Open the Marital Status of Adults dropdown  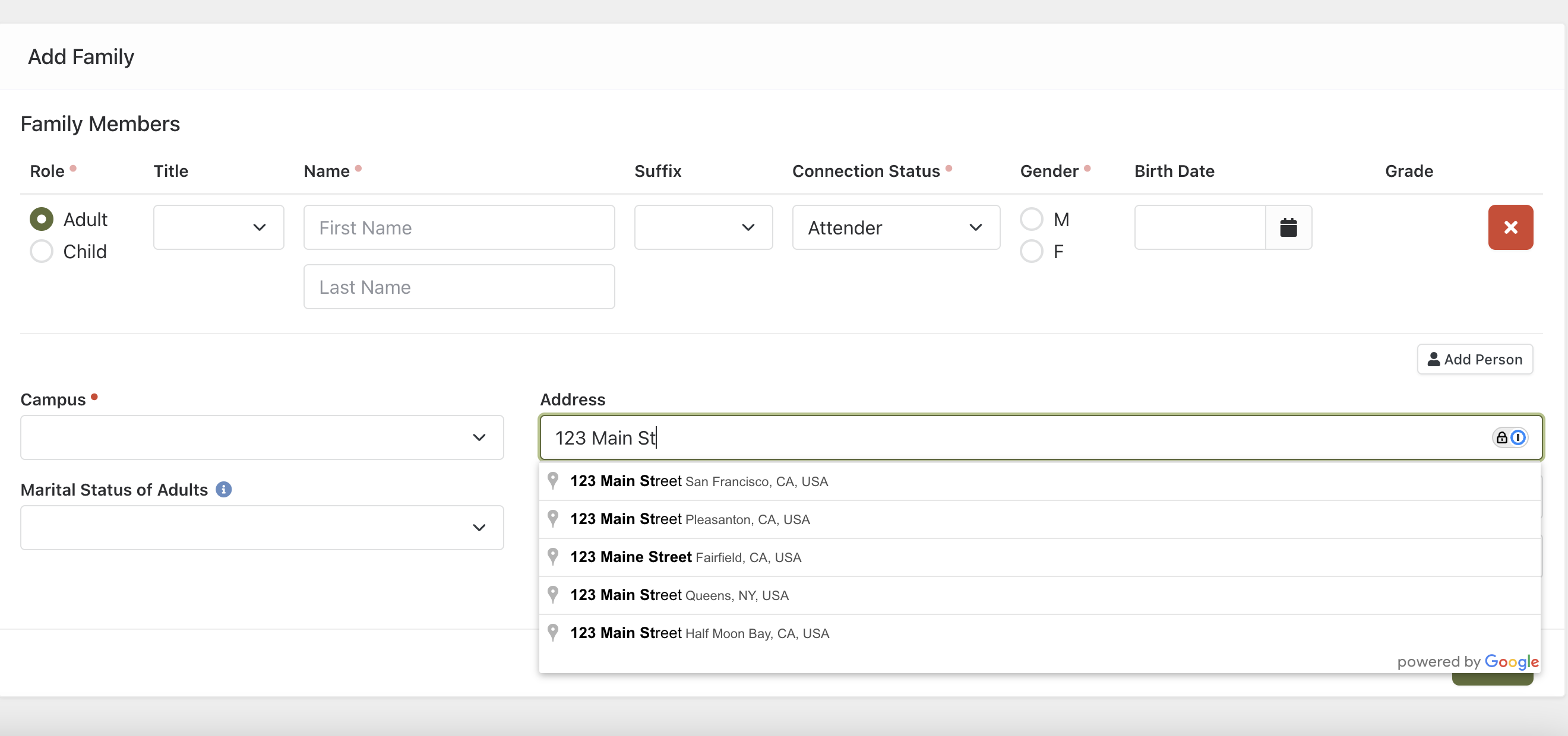click(262, 527)
